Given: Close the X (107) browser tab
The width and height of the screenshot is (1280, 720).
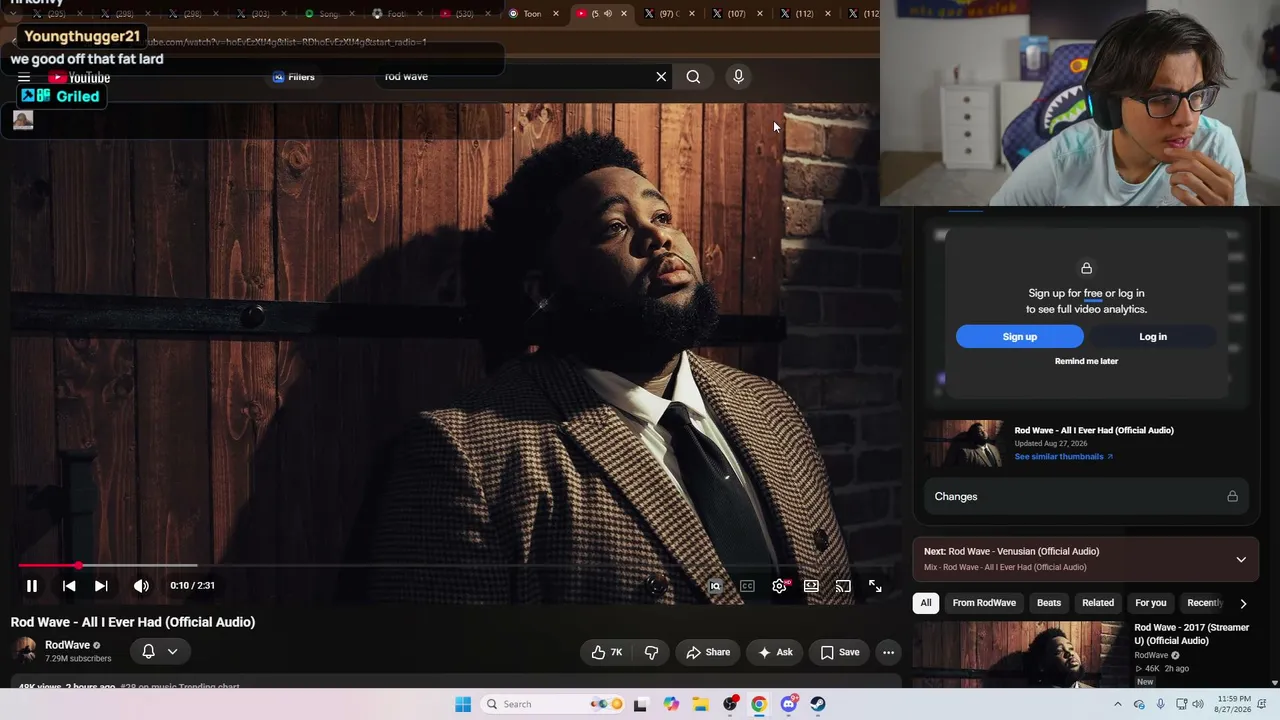Looking at the screenshot, I should pos(760,14).
